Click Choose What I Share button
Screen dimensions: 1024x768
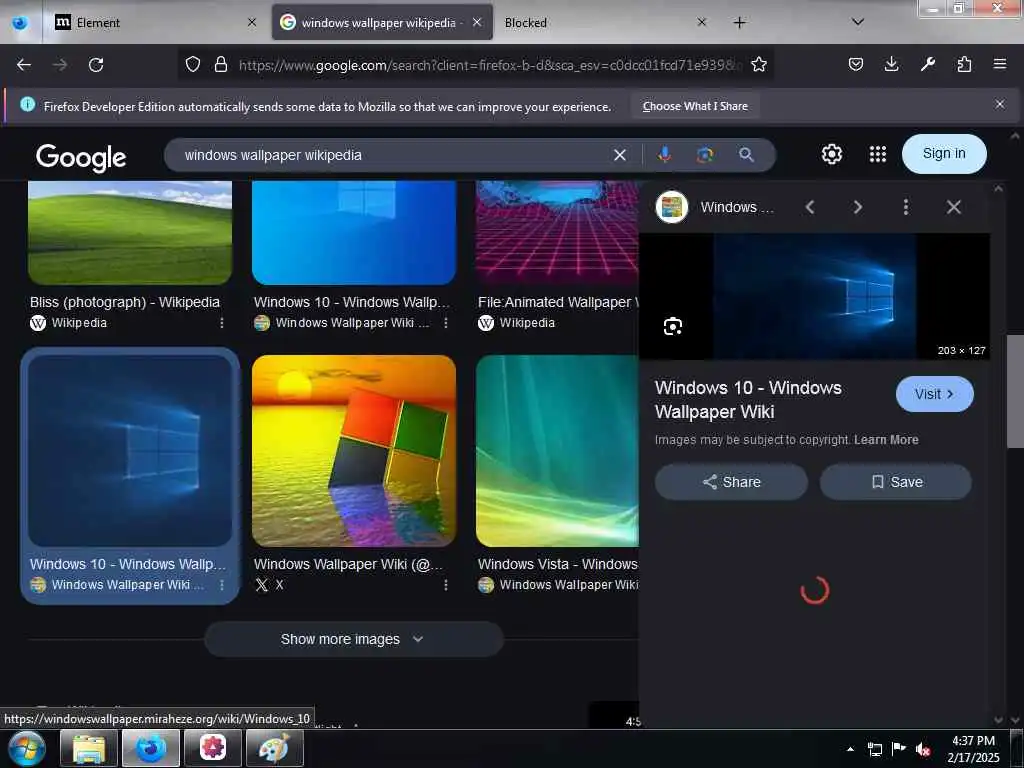click(x=695, y=106)
